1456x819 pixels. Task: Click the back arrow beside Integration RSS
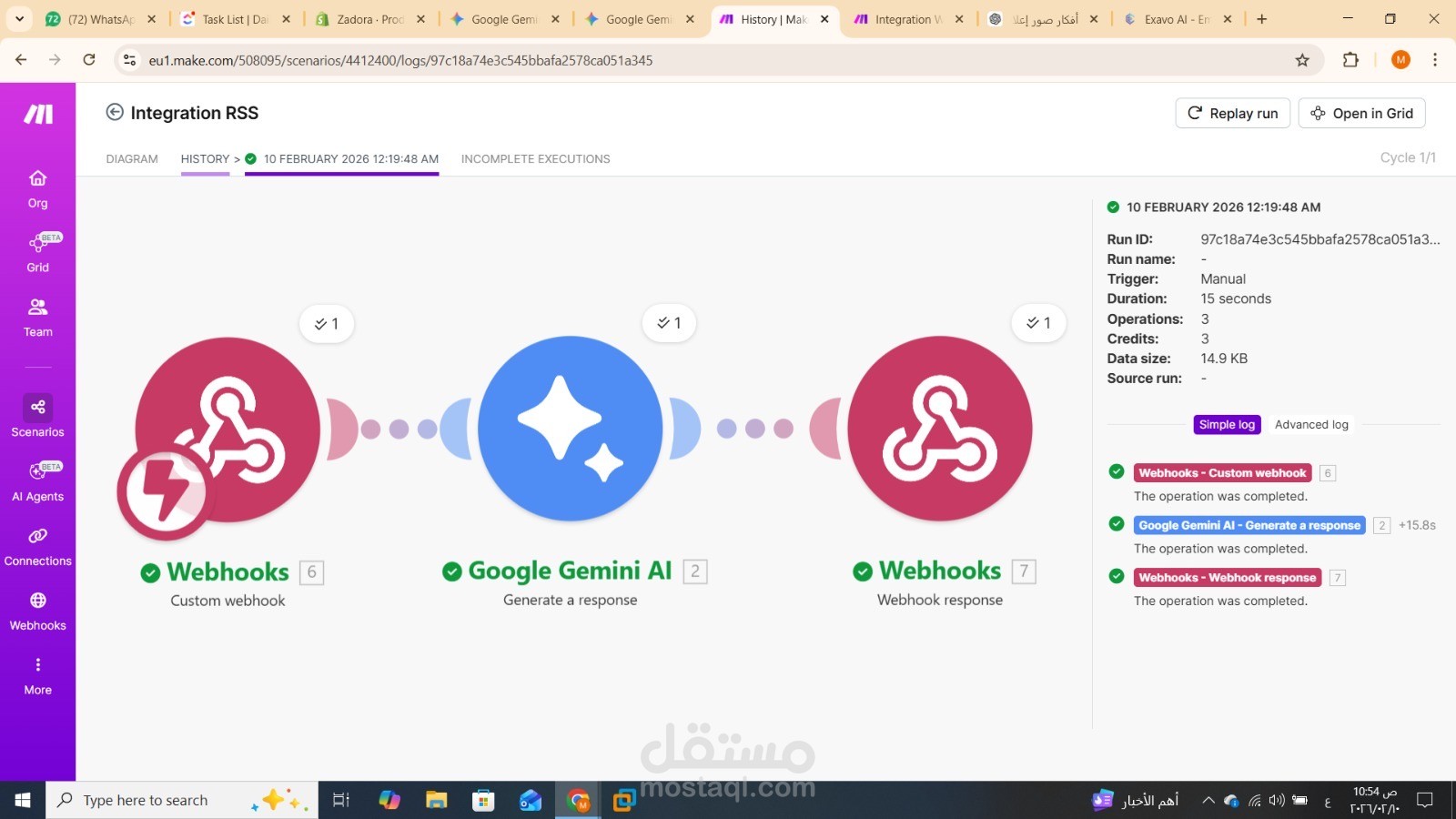(115, 112)
